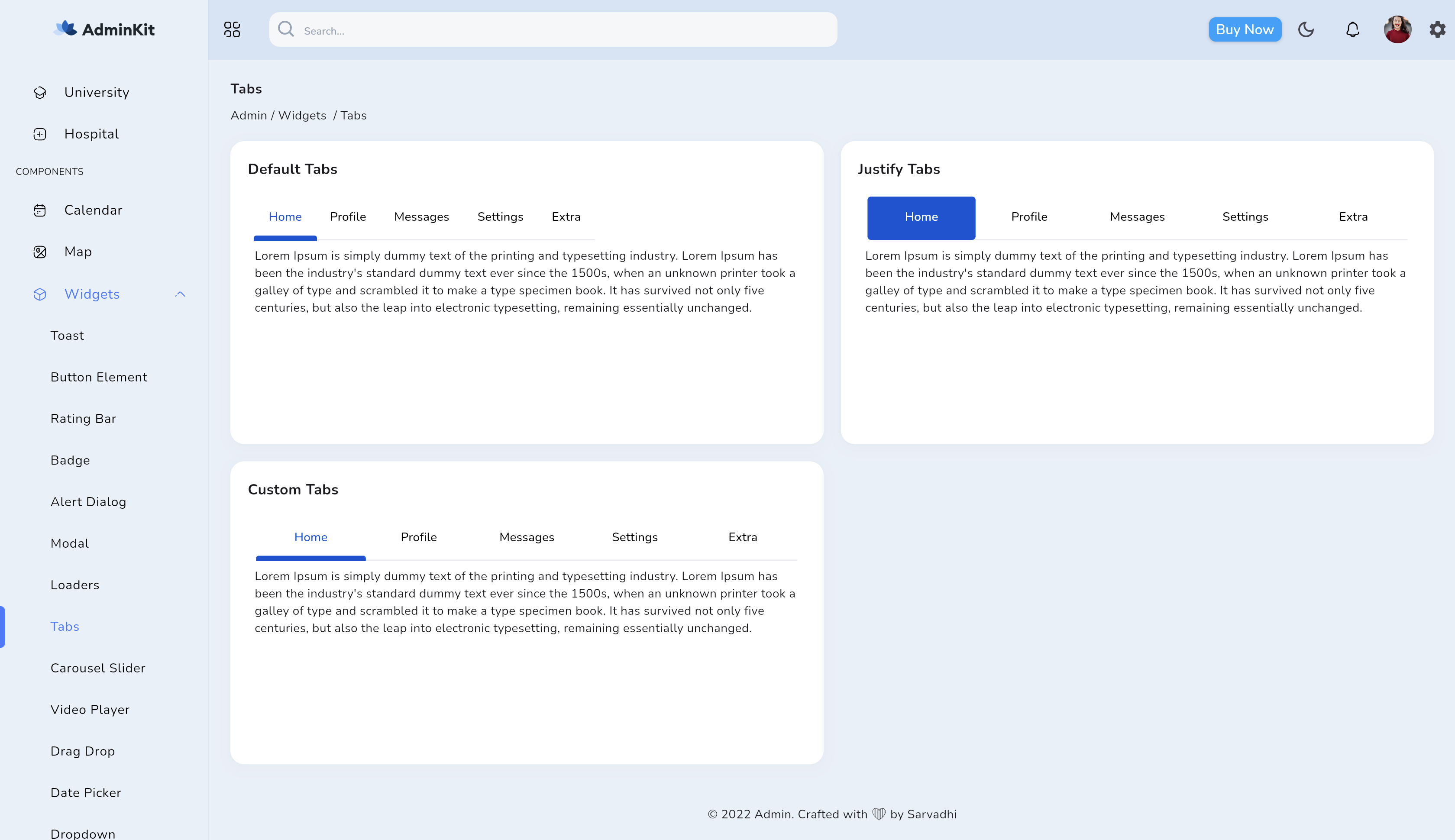Toggle dark mode with the moon icon
1455x840 pixels.
coord(1306,29)
